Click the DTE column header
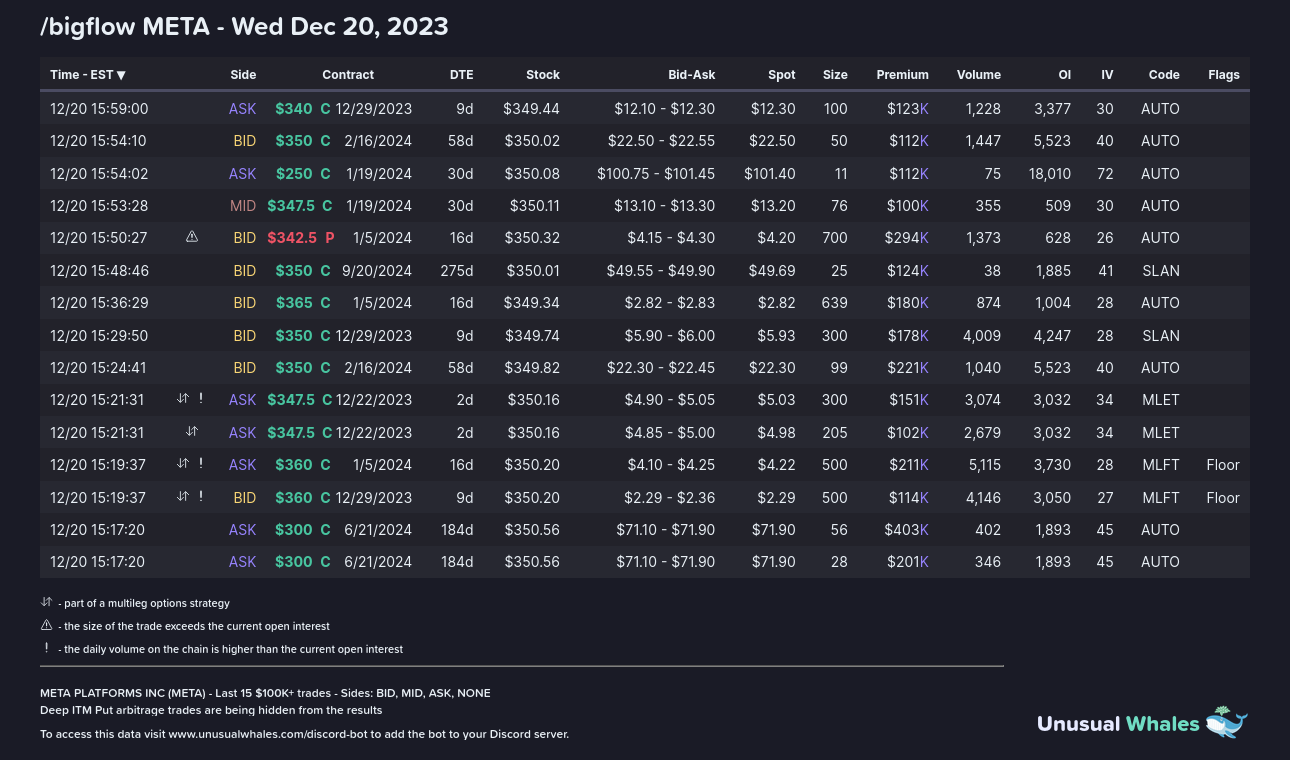Viewport: 1290px width, 760px height. click(461, 75)
